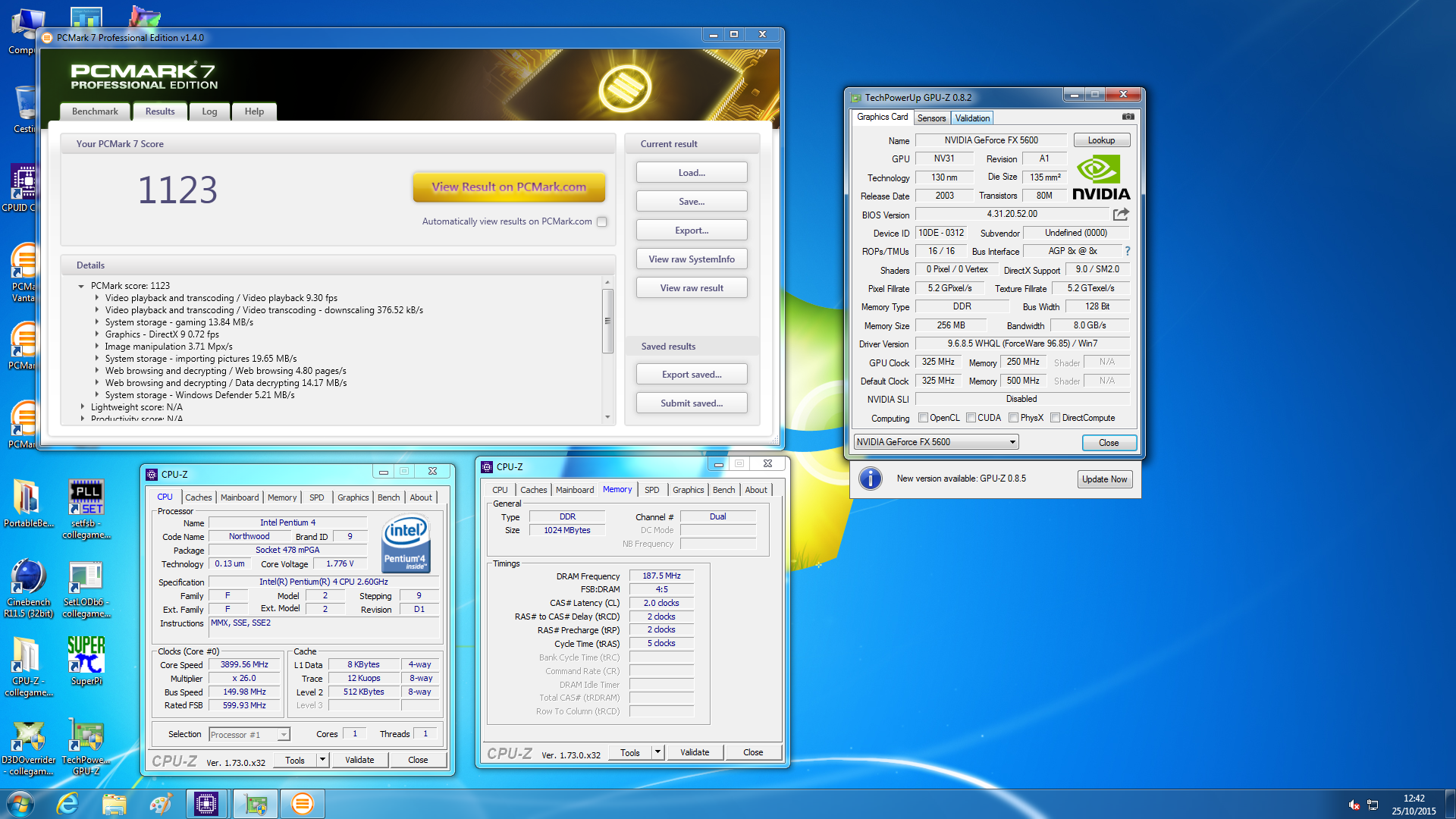Open the PortableBe... desktop folder icon
1456x819 pixels.
[29, 504]
